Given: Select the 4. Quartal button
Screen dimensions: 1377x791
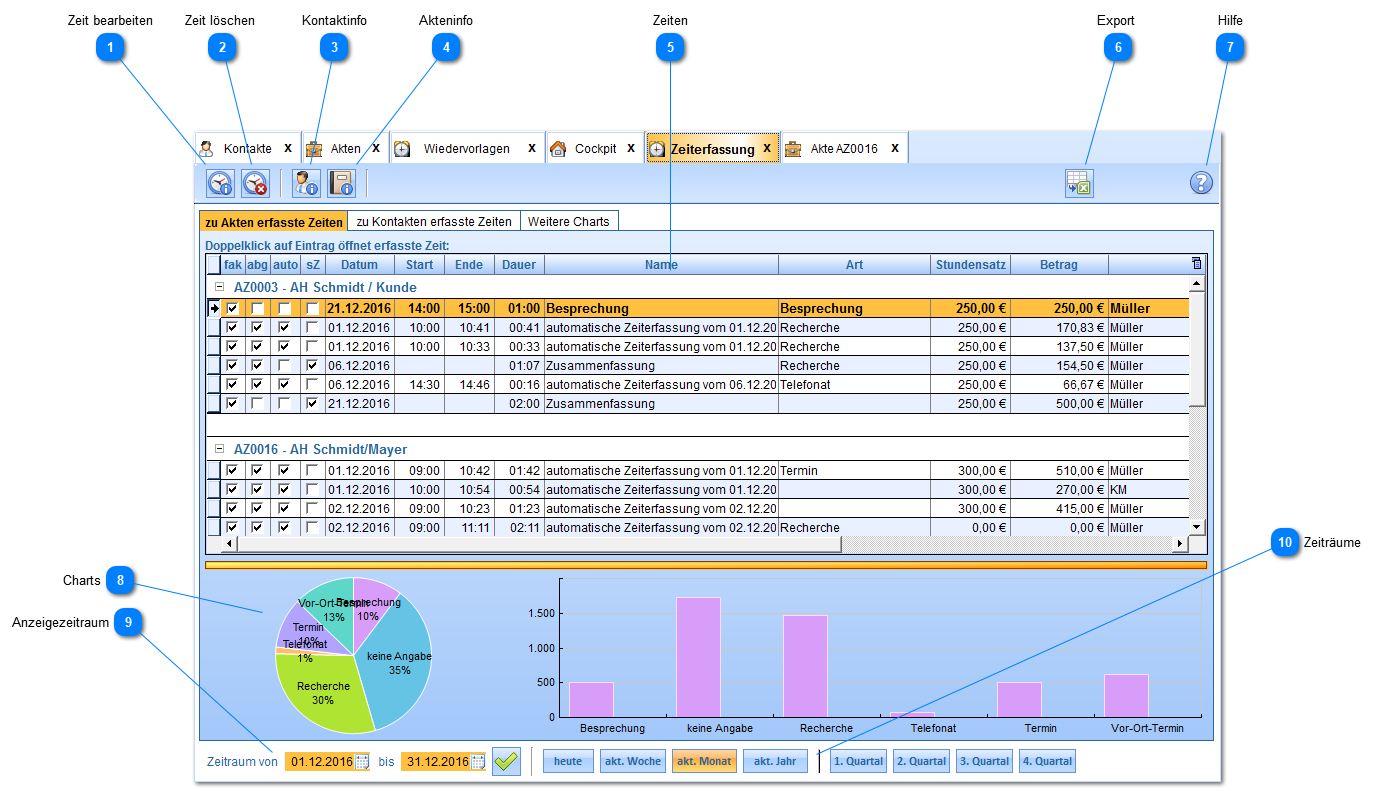Looking at the screenshot, I should pyautogui.click(x=1047, y=762).
